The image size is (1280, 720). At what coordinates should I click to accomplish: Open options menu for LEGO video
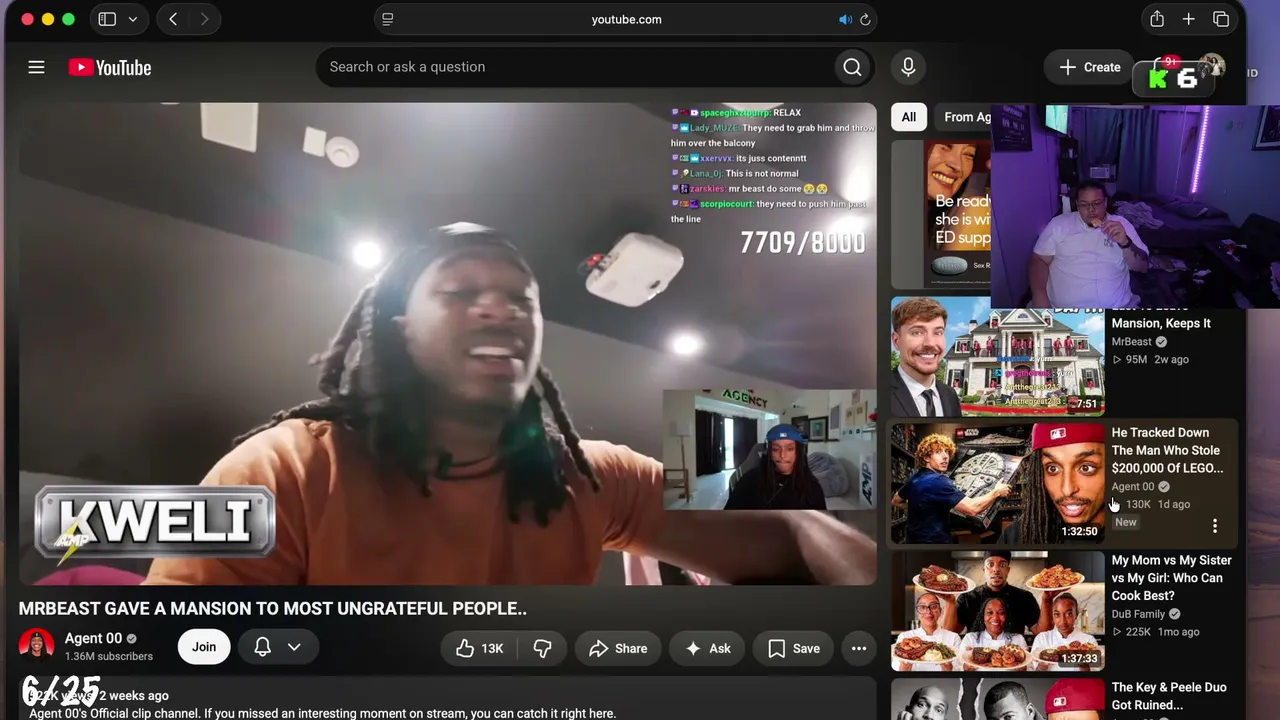(1215, 525)
